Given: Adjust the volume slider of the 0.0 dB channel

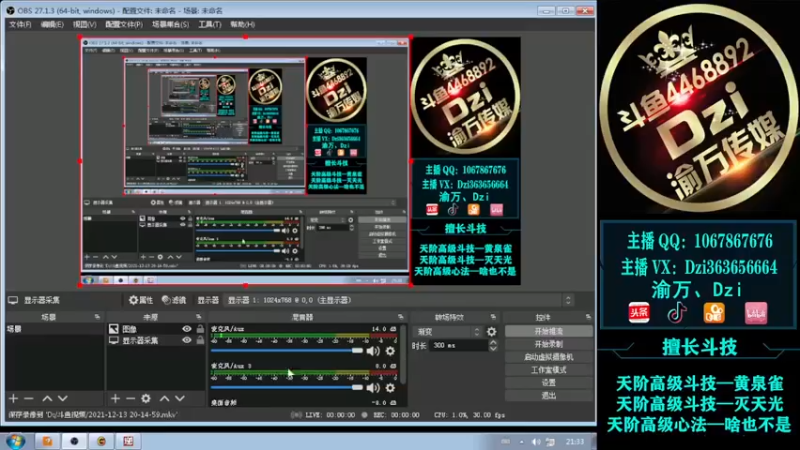Looking at the screenshot, I should pyautogui.click(x=287, y=388).
